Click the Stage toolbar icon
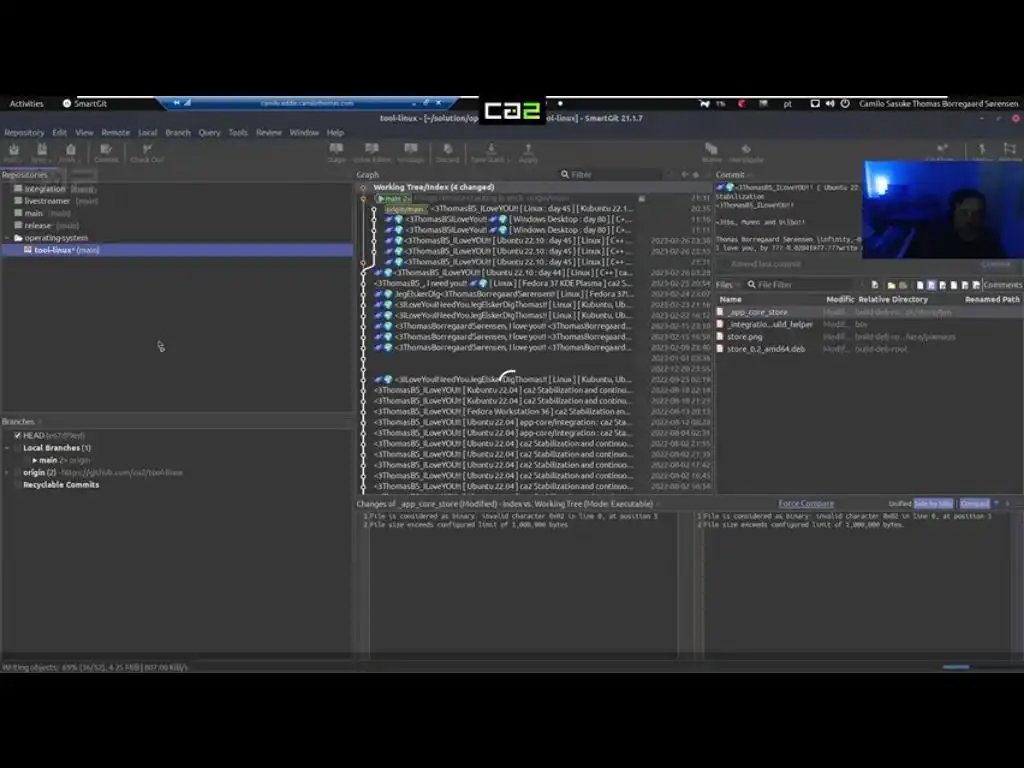1024x768 pixels. [x=336, y=150]
